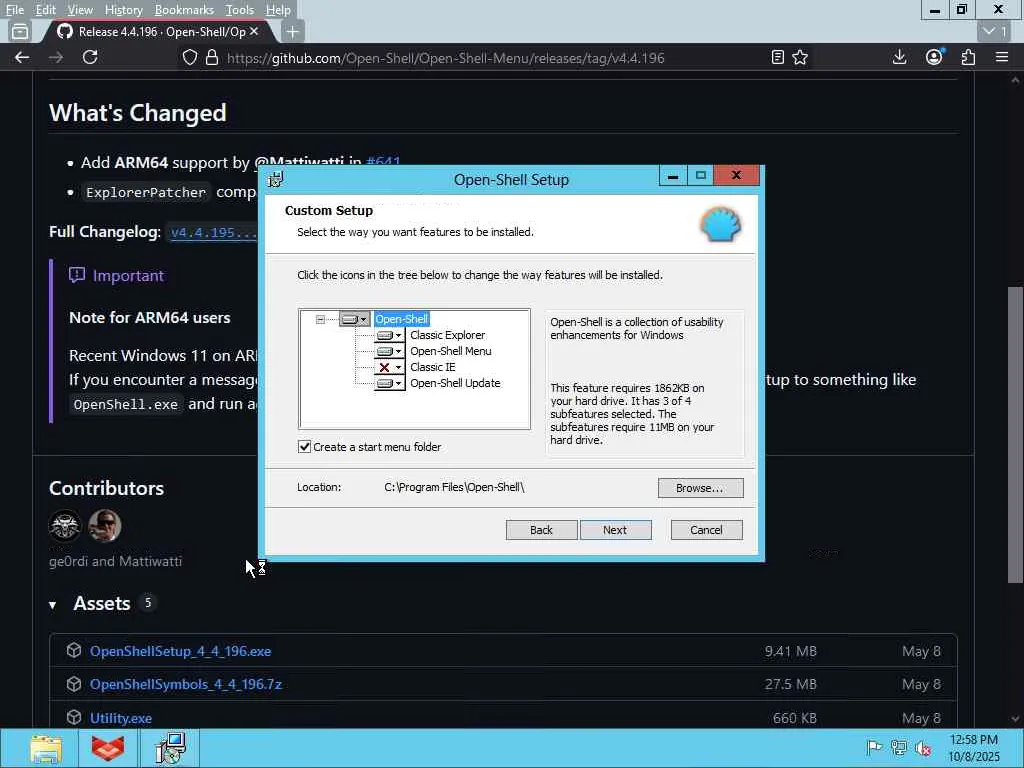Click the Browse... button
The height and width of the screenshot is (768, 1024).
700,488
